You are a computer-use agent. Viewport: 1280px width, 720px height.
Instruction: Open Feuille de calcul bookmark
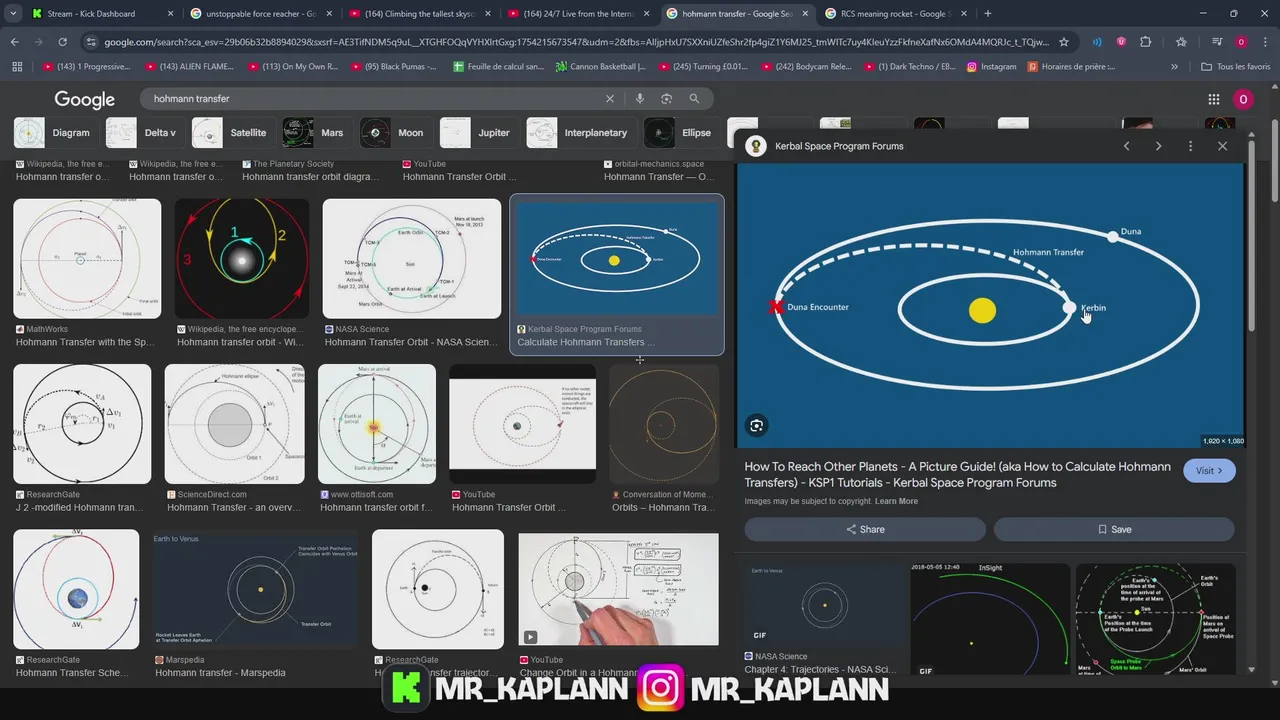(x=498, y=67)
